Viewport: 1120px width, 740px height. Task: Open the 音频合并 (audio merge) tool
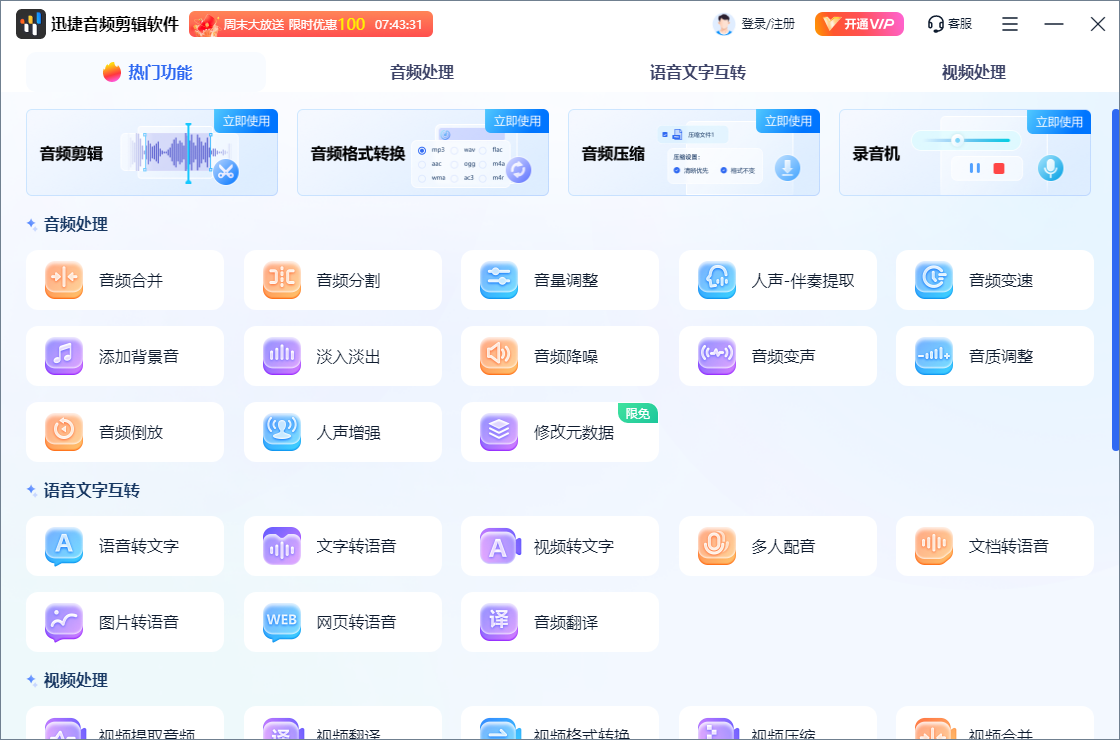[x=124, y=280]
